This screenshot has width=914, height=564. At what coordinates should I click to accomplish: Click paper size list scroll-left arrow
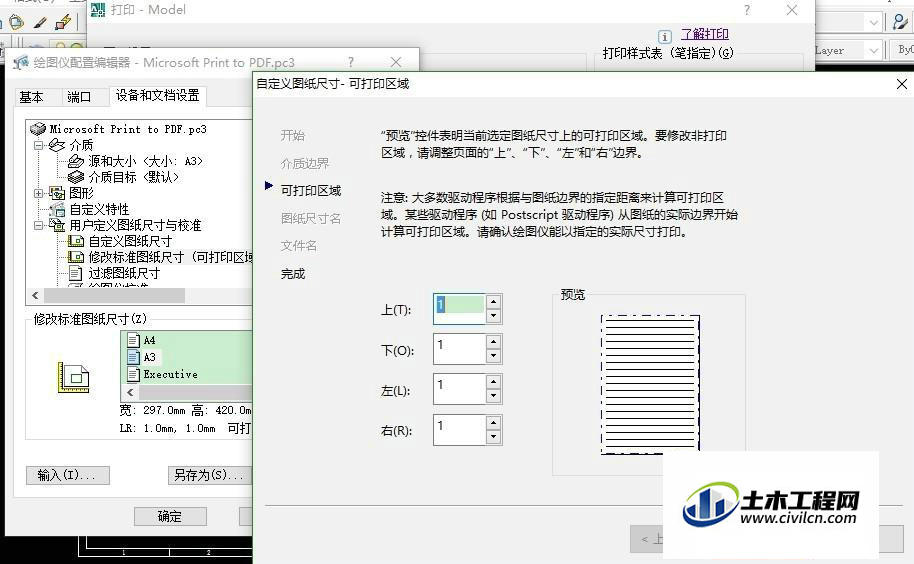click(x=131, y=392)
